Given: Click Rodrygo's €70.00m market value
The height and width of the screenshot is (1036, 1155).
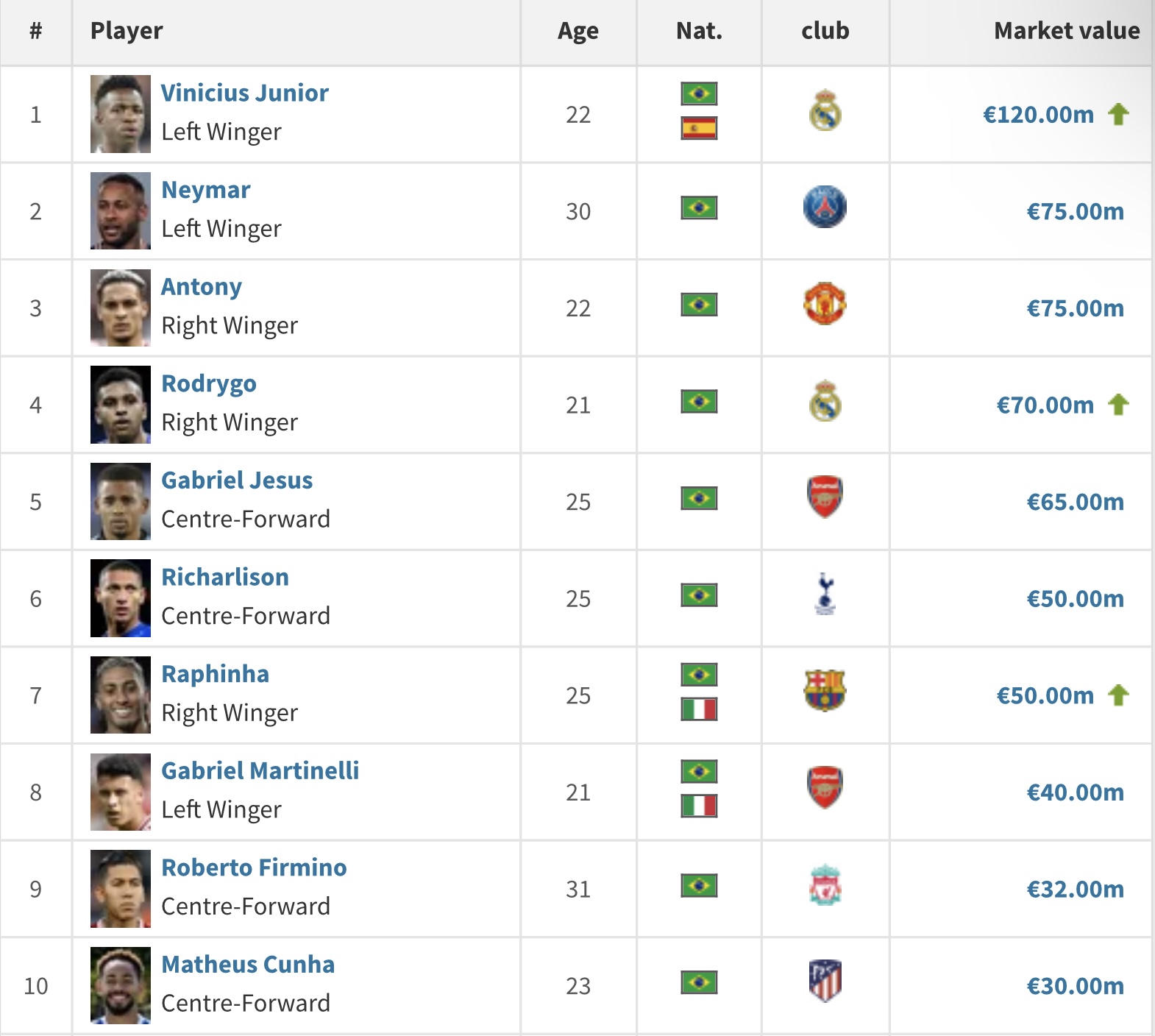Looking at the screenshot, I should [x=1045, y=405].
